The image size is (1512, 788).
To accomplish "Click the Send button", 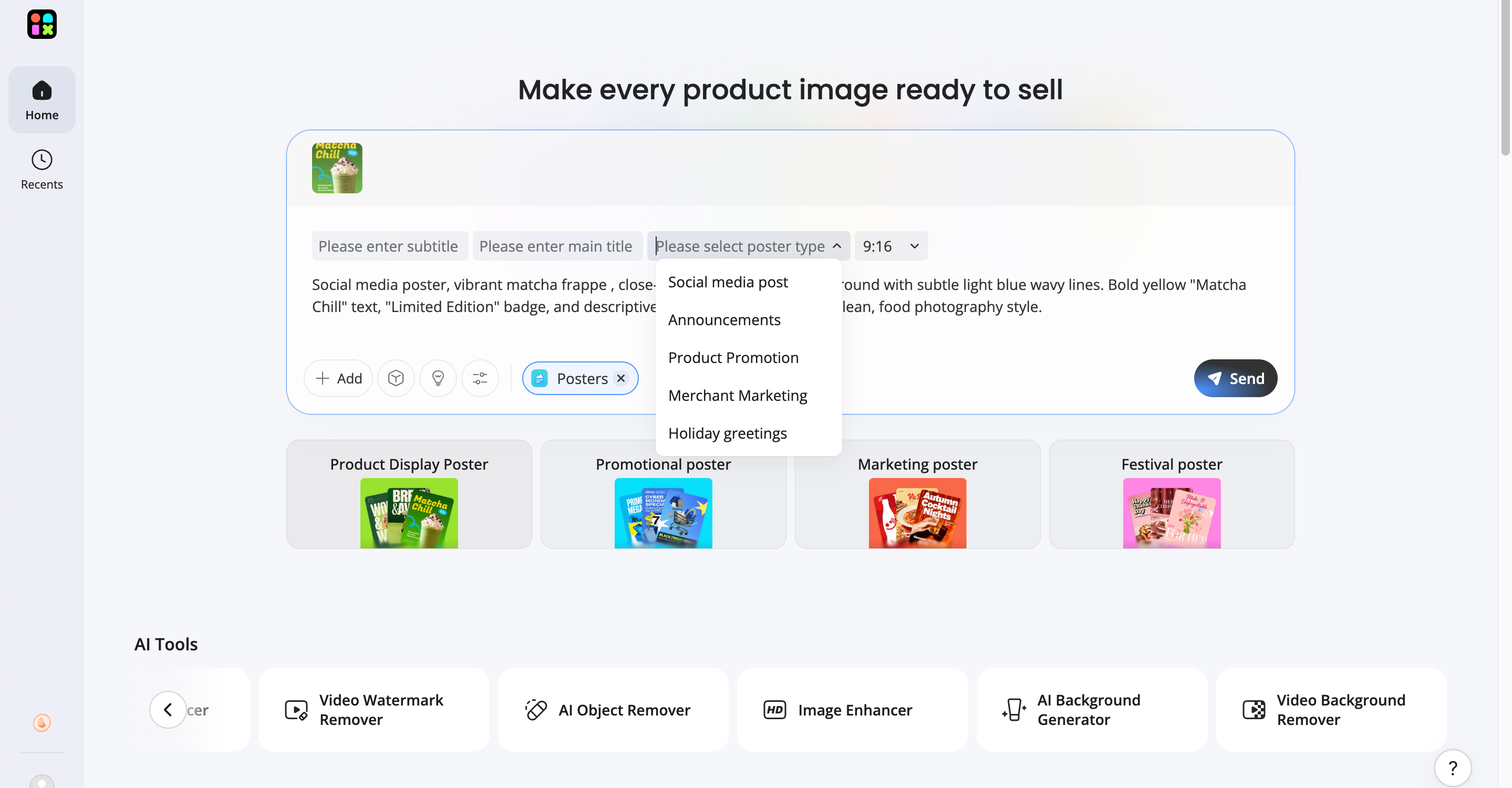I will click(x=1235, y=378).
